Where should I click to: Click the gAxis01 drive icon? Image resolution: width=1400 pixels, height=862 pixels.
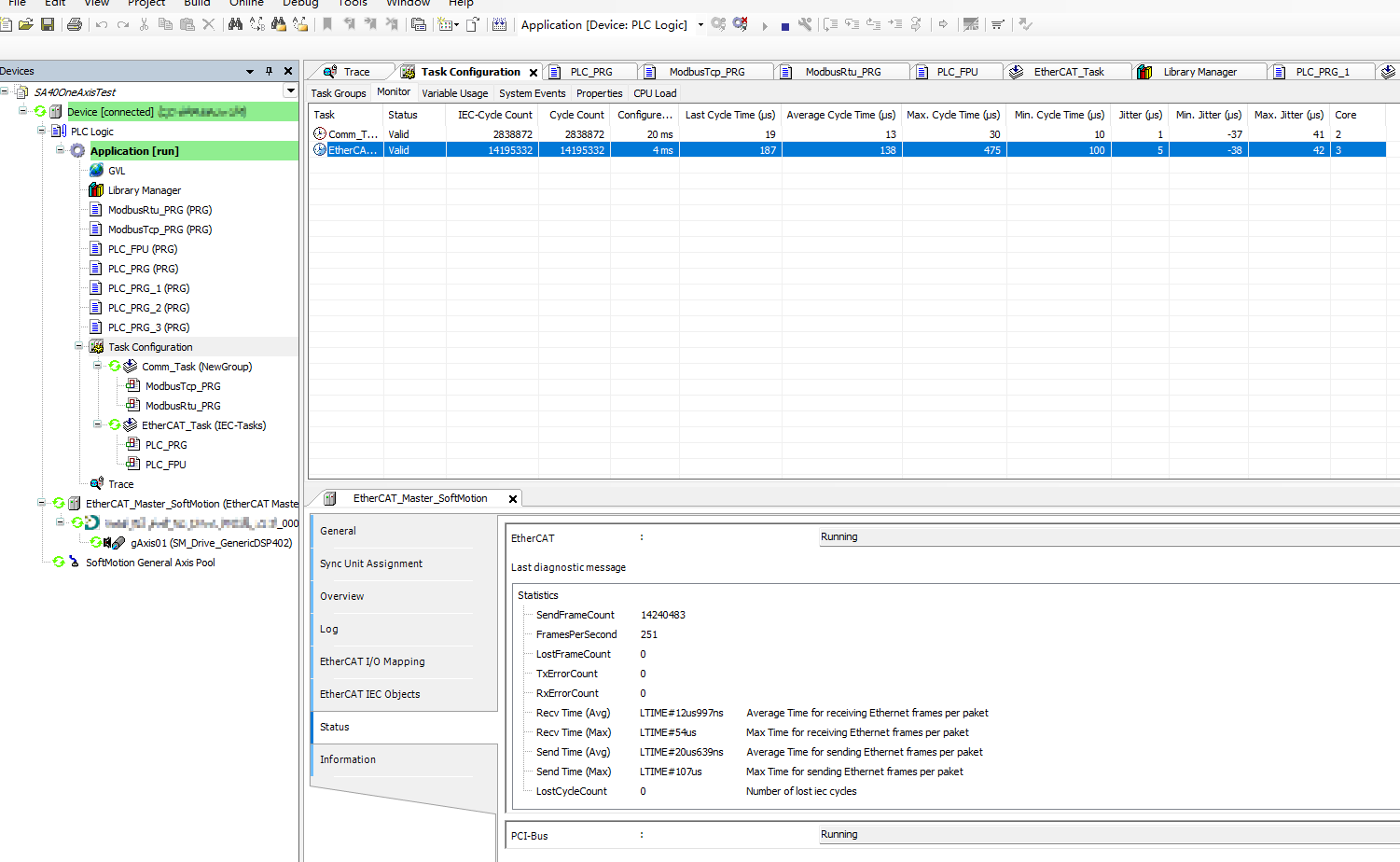114,543
